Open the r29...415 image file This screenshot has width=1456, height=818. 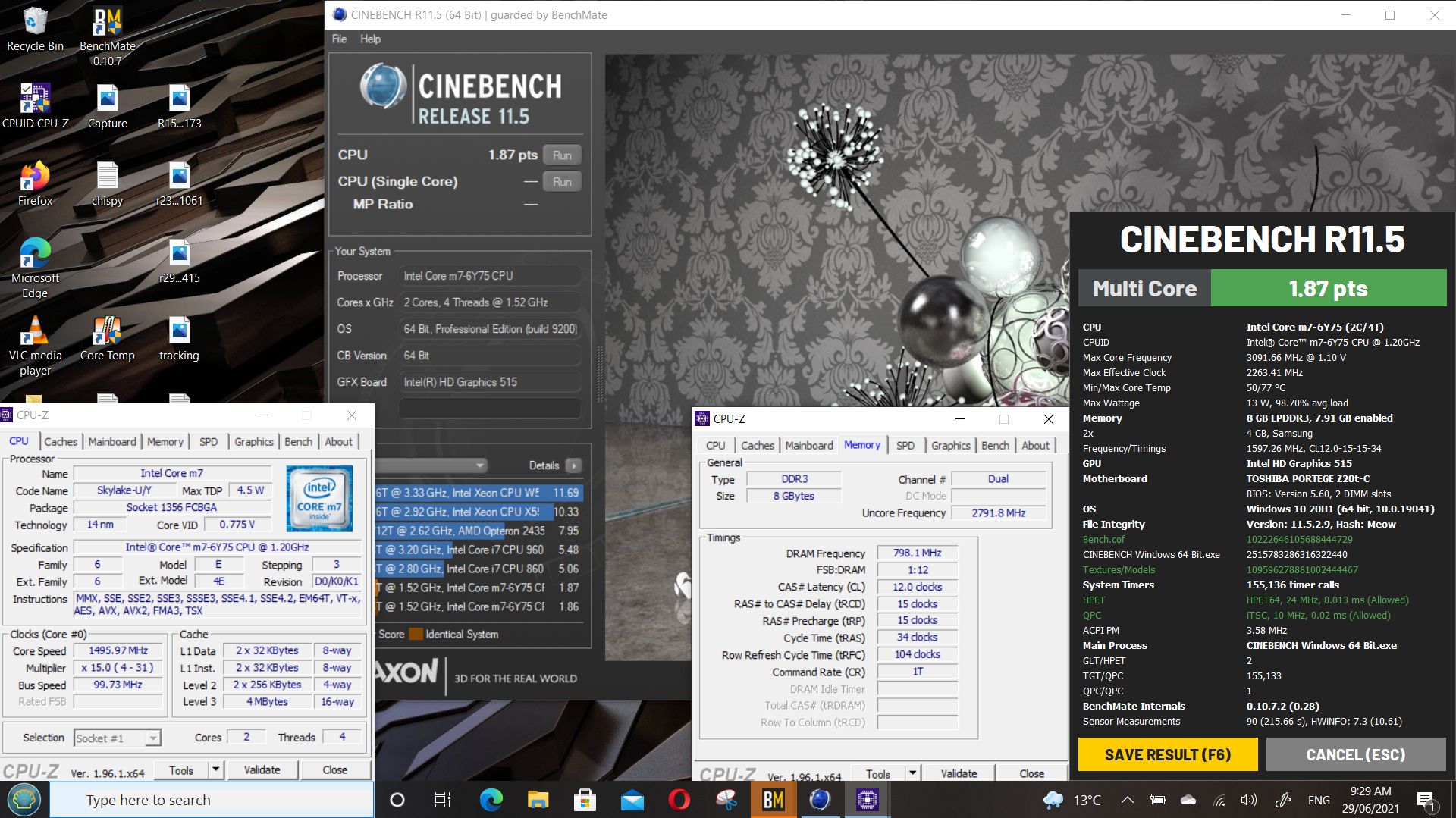tap(179, 261)
